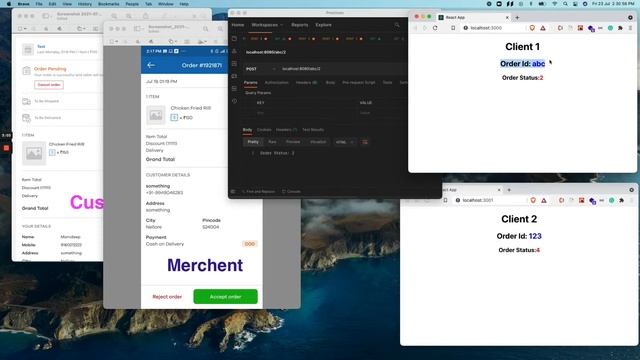Switch response view to Pretty
640x360 pixels.
click(x=253, y=142)
